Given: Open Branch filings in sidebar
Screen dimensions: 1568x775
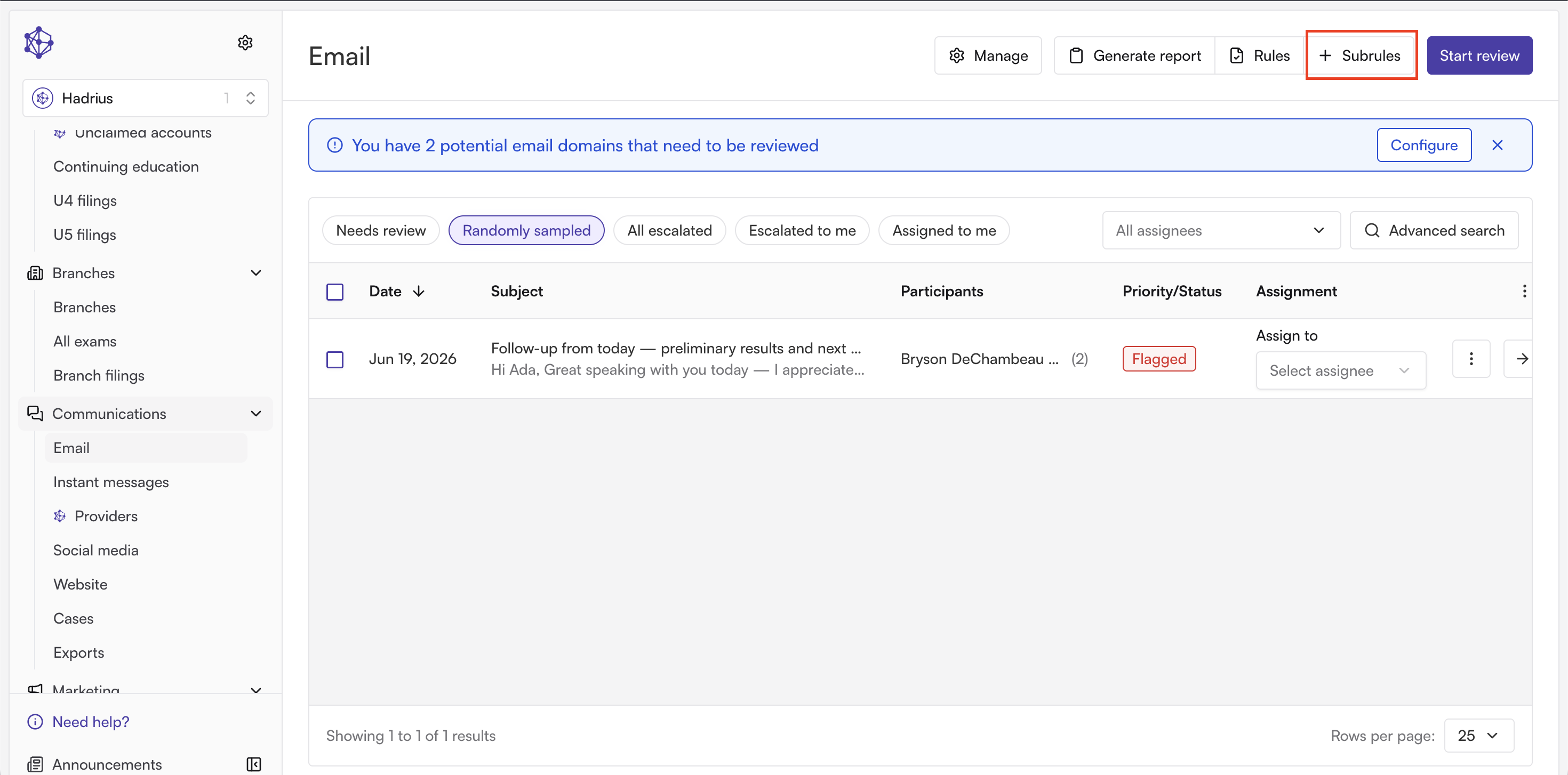Looking at the screenshot, I should [x=99, y=375].
